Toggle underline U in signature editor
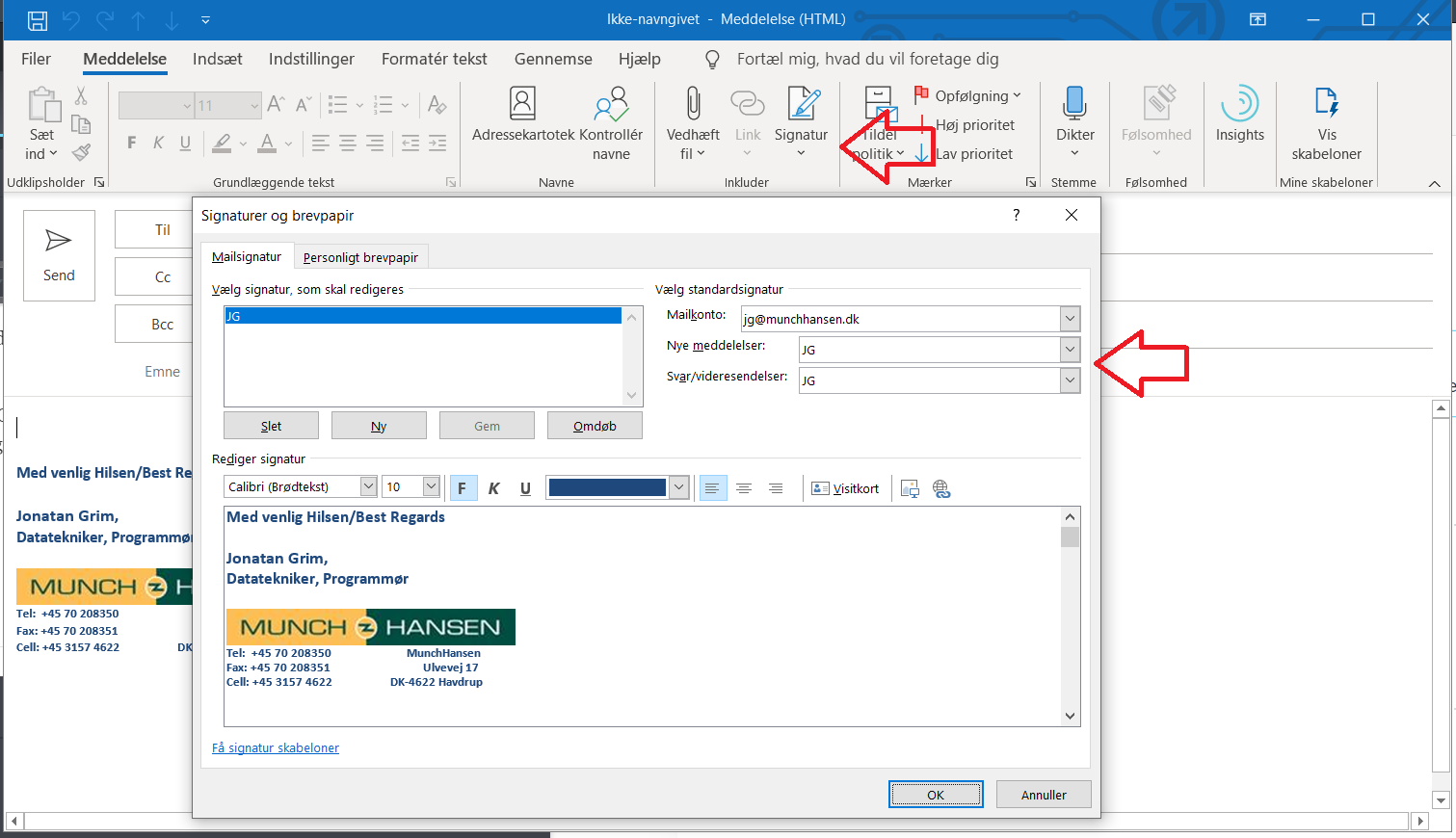Screen dimensions: 1456x838 tap(525, 488)
